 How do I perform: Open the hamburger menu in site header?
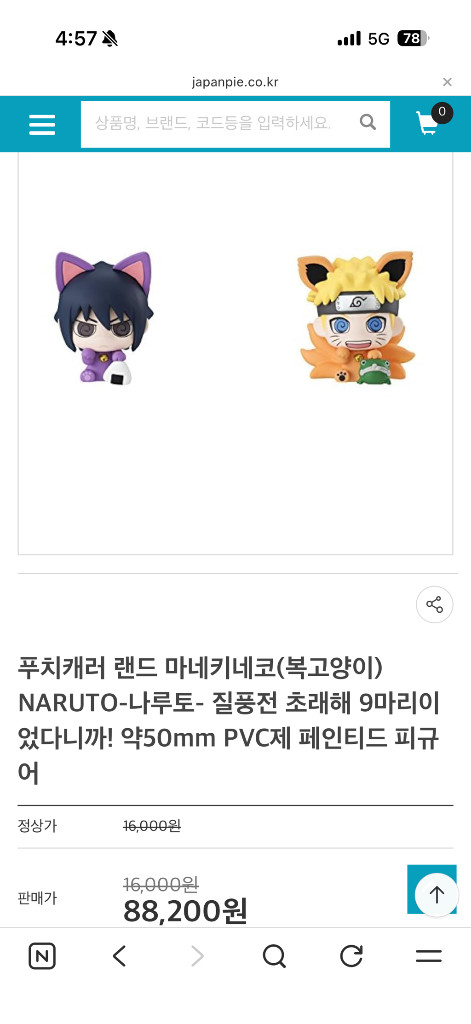coord(42,124)
